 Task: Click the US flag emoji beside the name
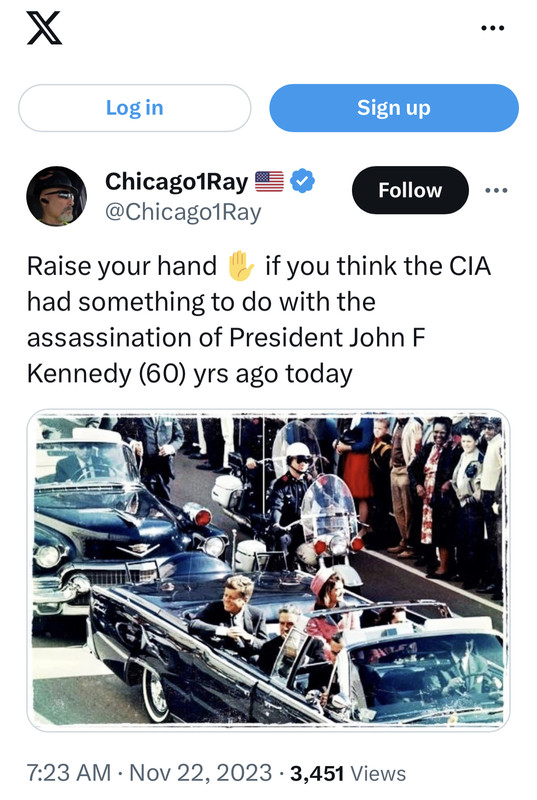(x=269, y=181)
